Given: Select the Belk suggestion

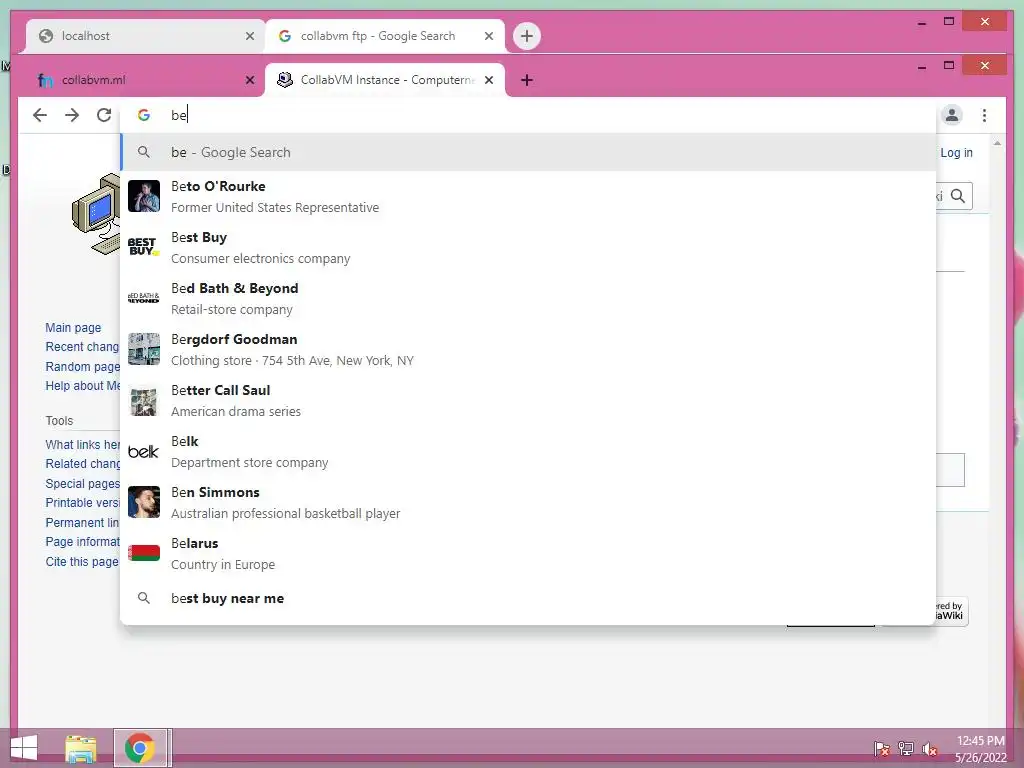Looking at the screenshot, I should tap(528, 451).
